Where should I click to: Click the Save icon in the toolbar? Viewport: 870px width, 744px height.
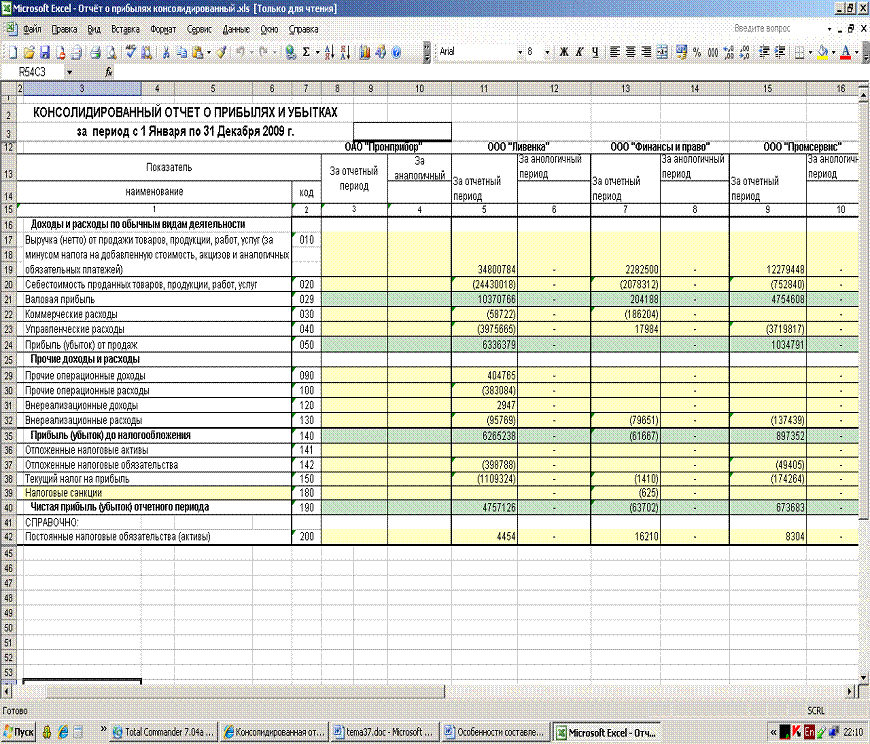pos(45,51)
